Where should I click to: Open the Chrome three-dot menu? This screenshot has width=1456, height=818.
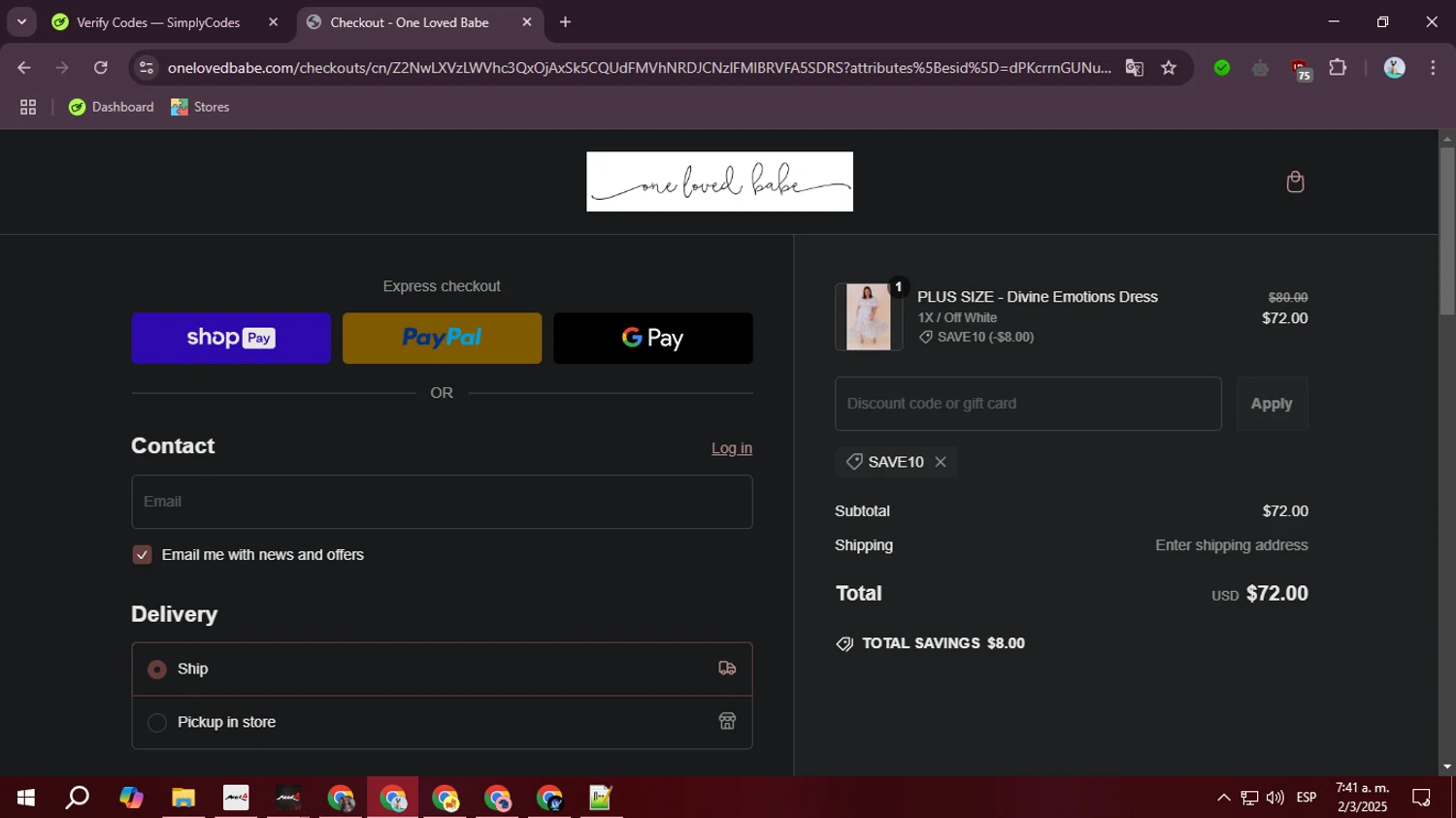[1433, 68]
